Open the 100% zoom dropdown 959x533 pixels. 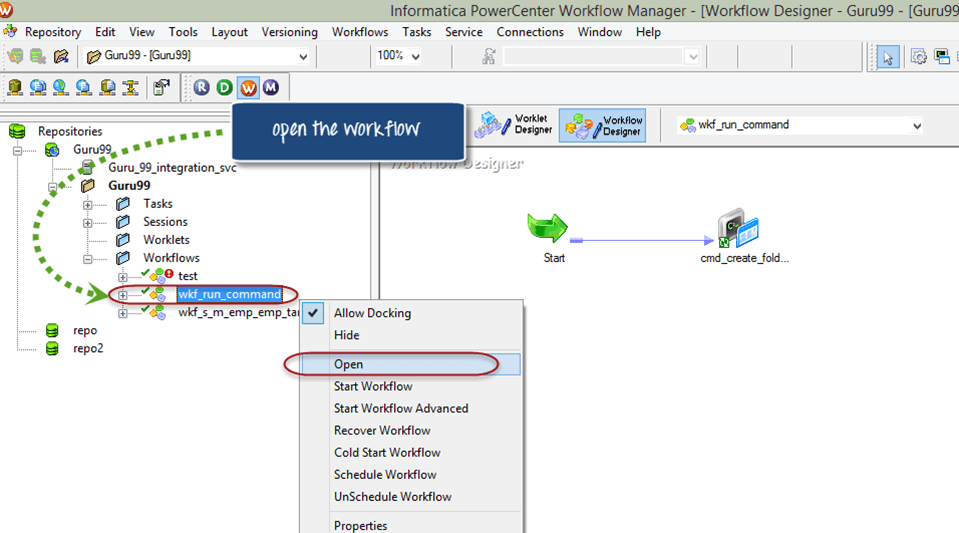click(x=416, y=57)
